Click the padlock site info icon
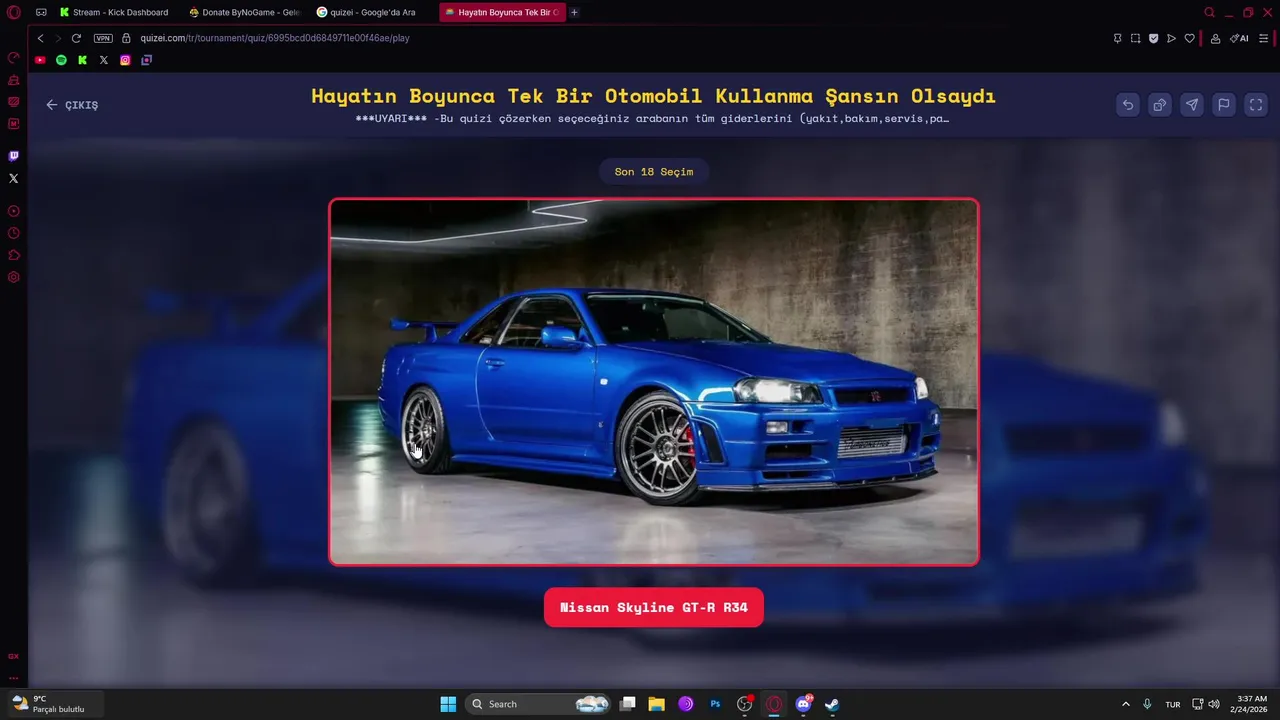 pos(126,38)
